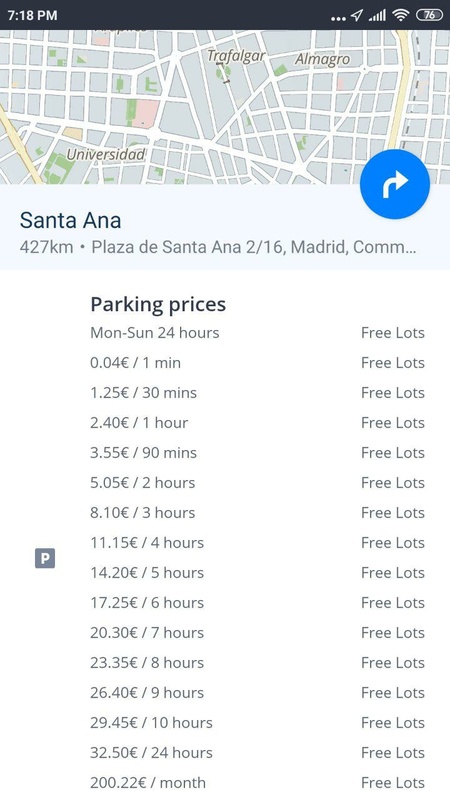Tap the three dots status icon

coord(338,19)
